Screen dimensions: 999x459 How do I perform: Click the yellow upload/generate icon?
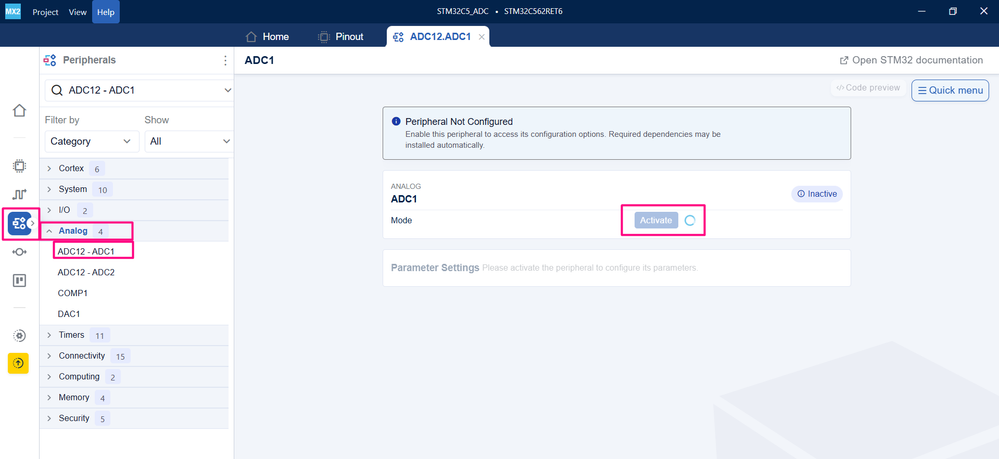18,363
